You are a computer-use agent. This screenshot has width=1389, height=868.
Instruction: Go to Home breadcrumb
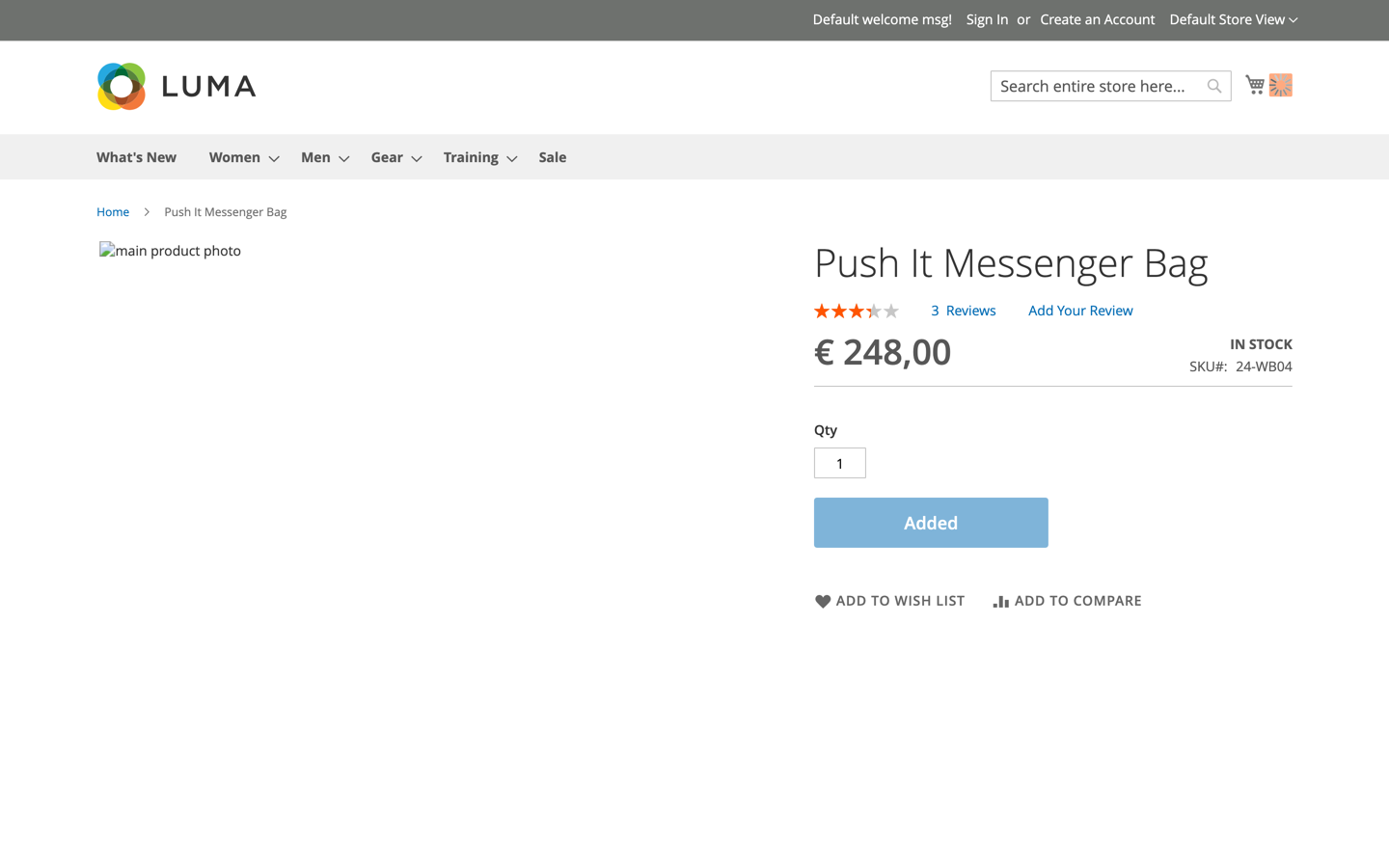coord(113,212)
